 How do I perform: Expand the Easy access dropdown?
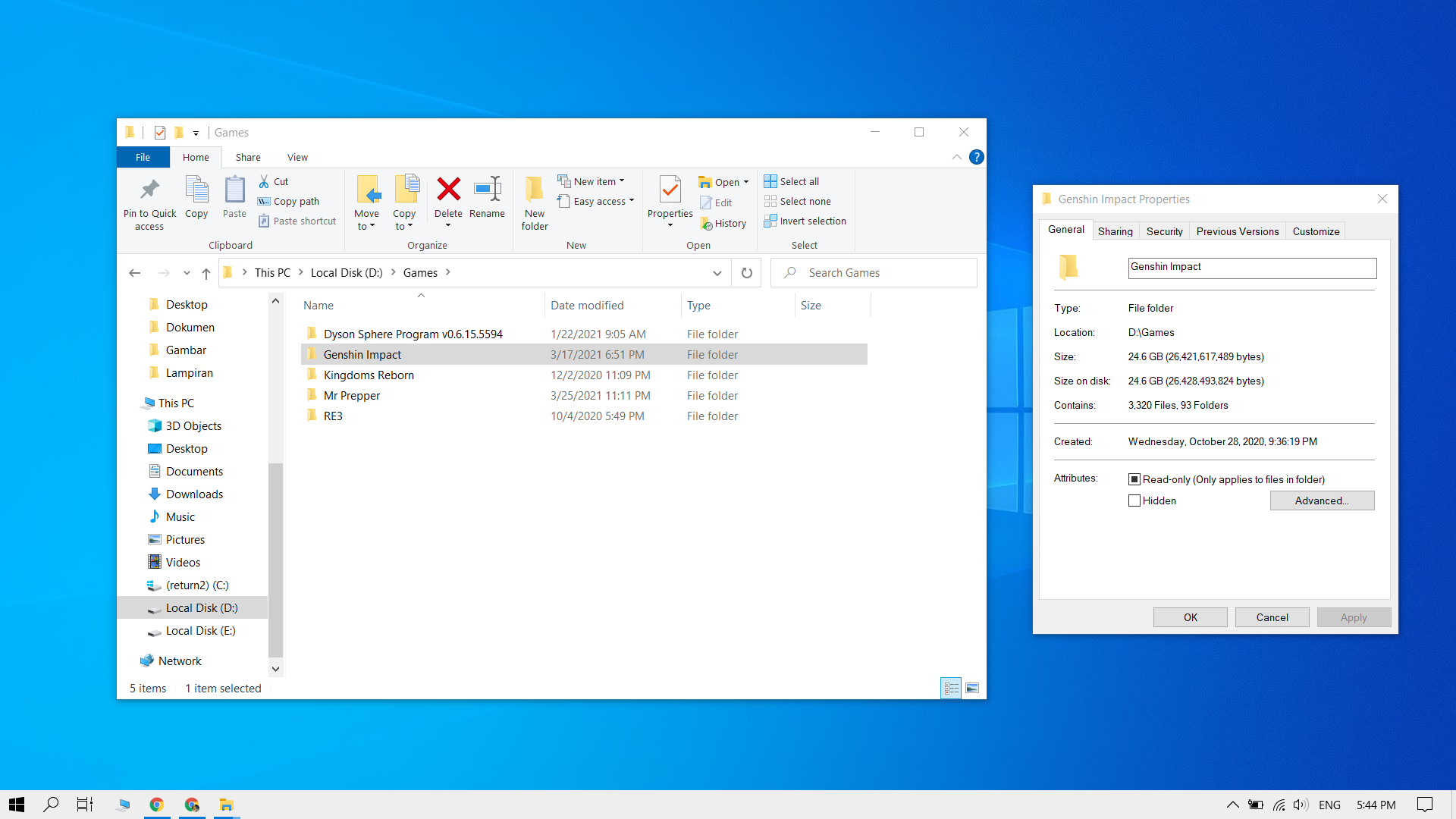[632, 201]
